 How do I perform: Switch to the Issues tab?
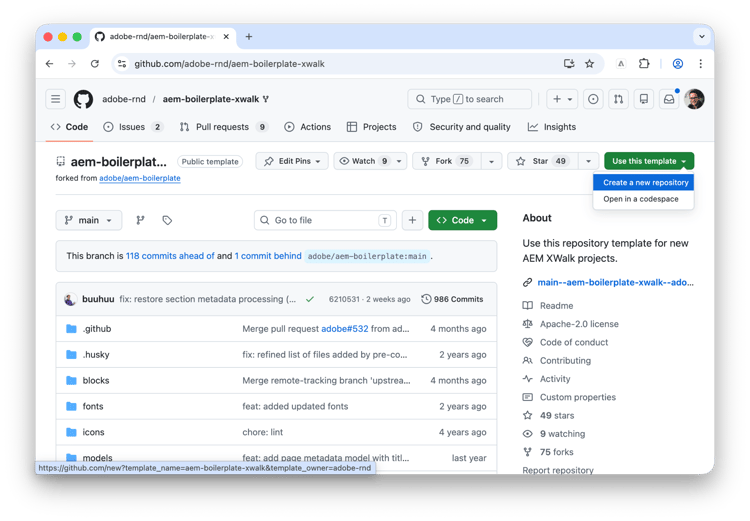click(132, 127)
